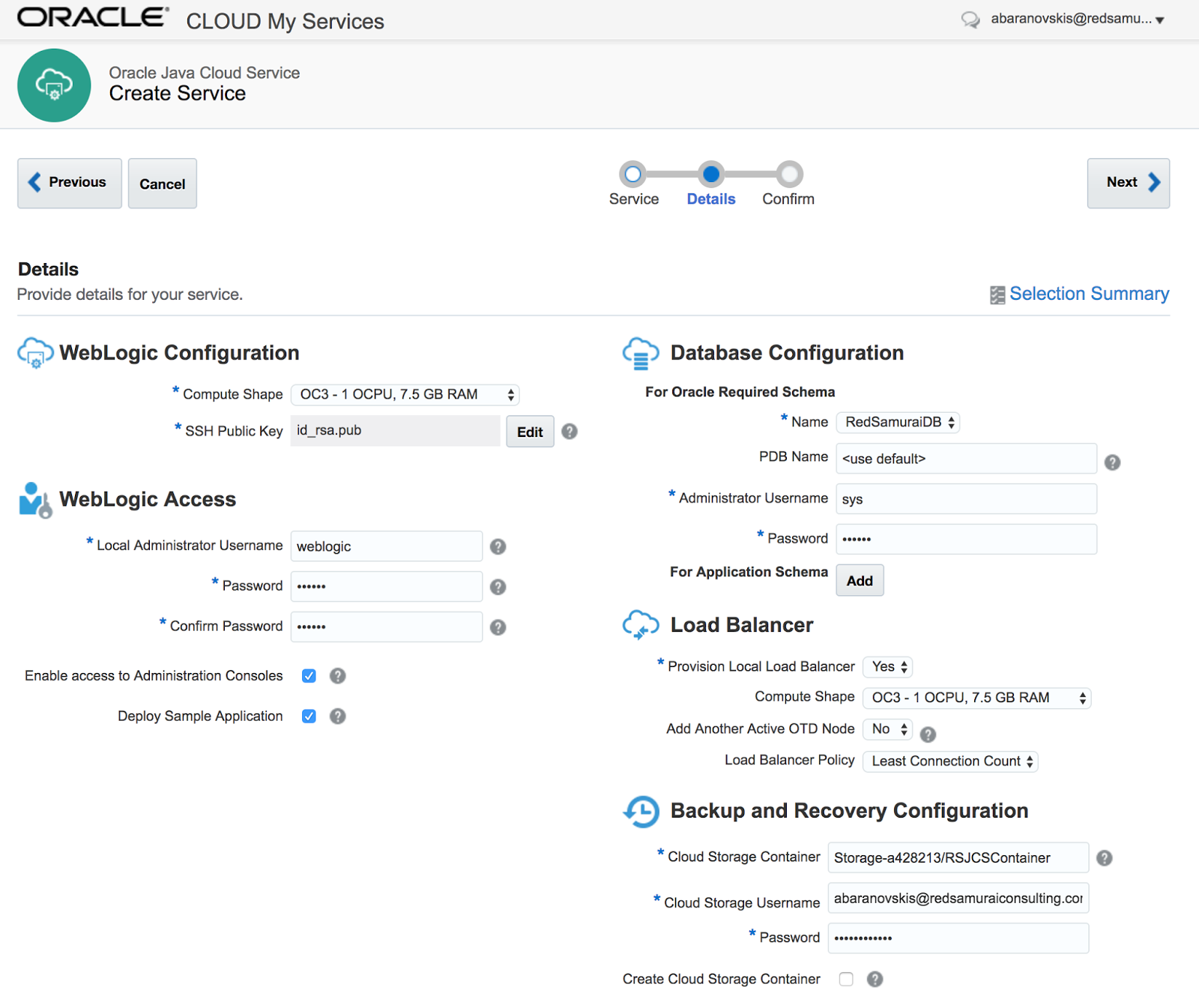Click the WebLogic Access user icon
1199x1008 pixels.
click(34, 500)
